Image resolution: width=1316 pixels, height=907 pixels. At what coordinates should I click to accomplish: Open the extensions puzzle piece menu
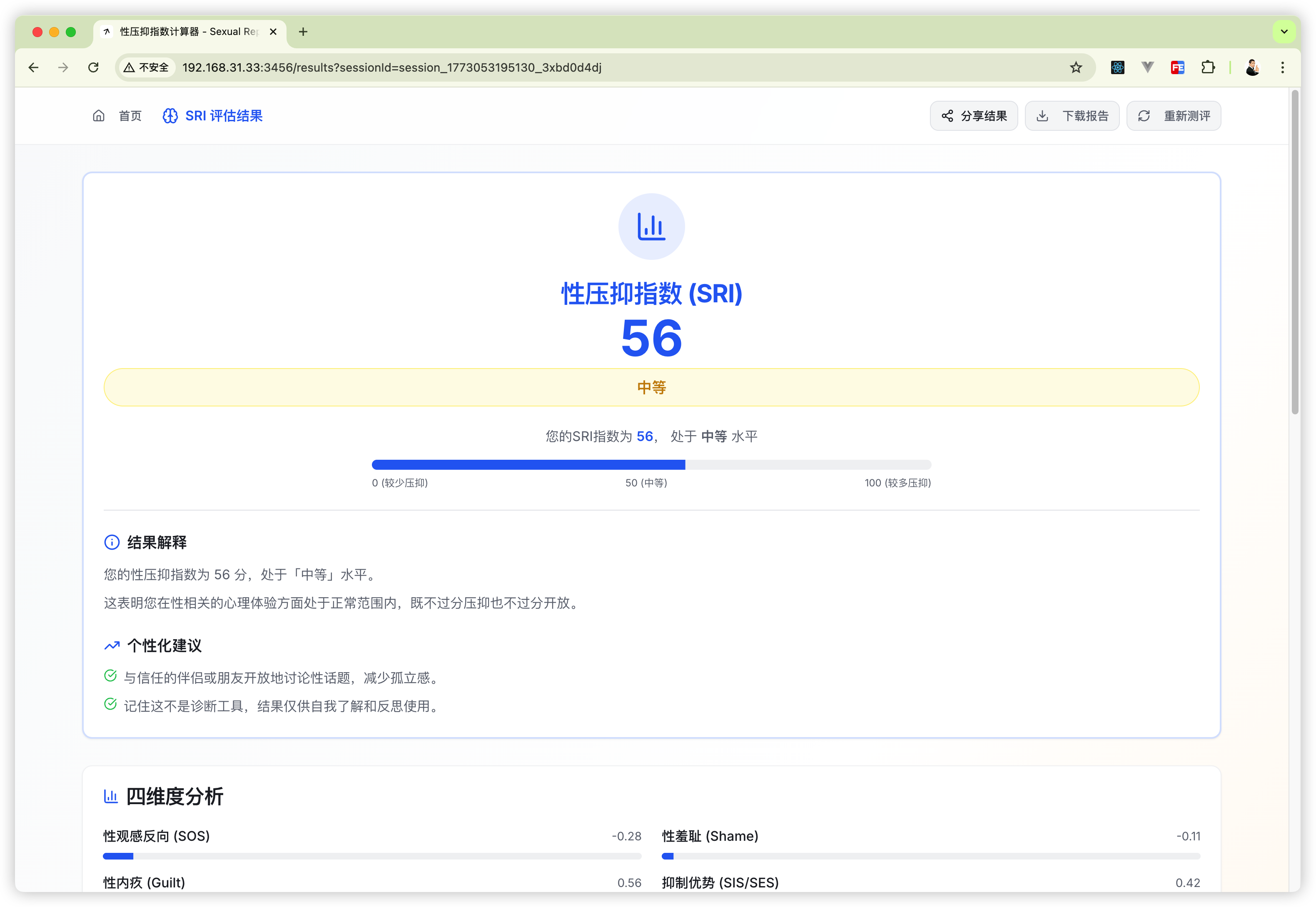[x=1207, y=67]
